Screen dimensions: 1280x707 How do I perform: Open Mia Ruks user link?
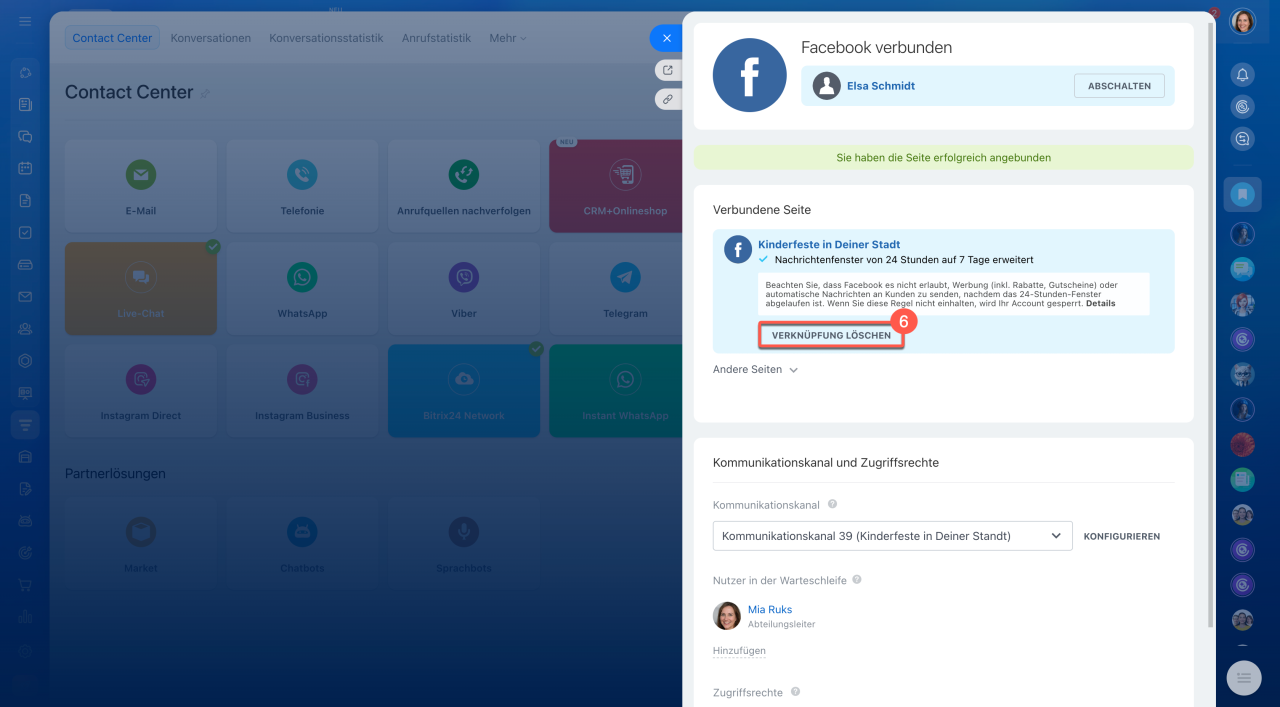[x=769, y=609]
